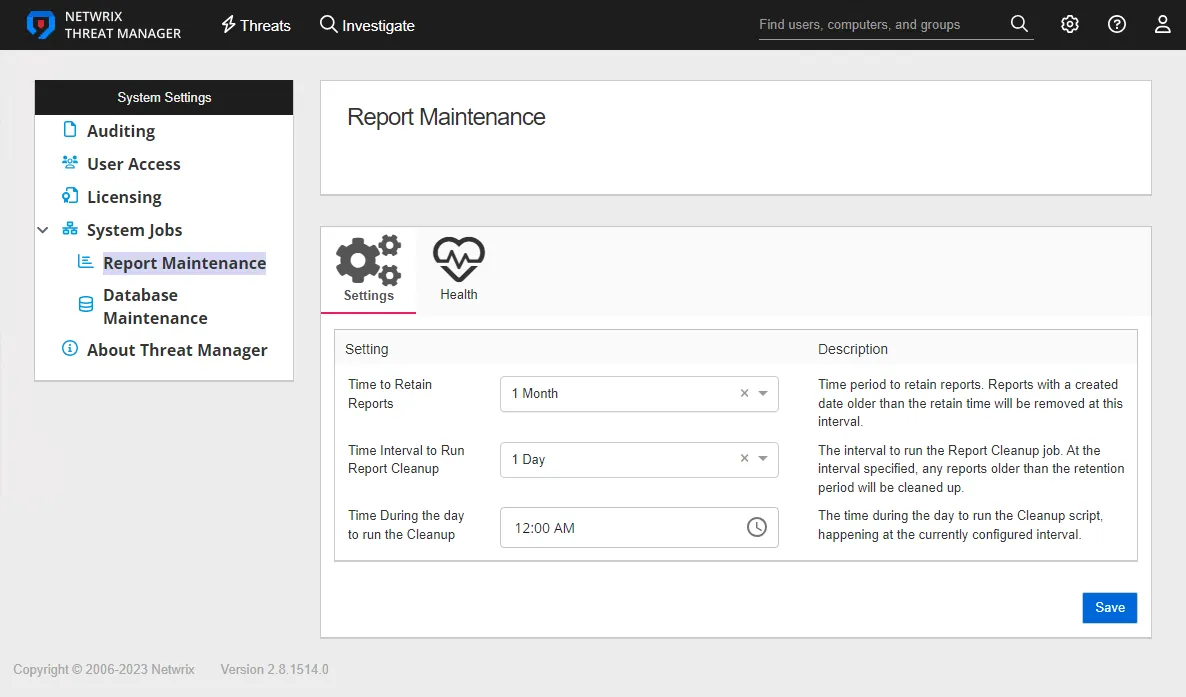Select User Access in System Settings
The image size is (1186, 697).
click(134, 164)
